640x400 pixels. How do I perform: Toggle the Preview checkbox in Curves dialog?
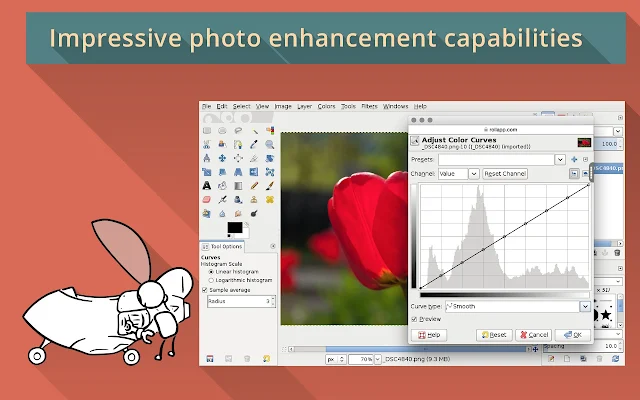(414, 319)
